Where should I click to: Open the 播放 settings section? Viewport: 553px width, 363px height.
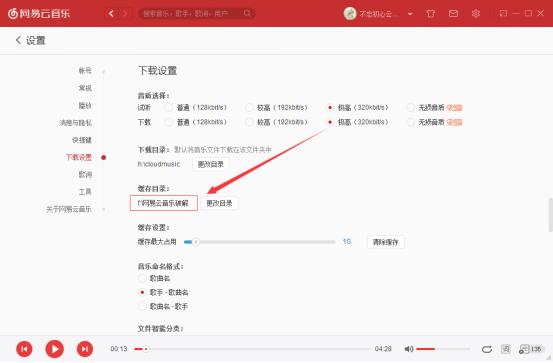[85, 105]
